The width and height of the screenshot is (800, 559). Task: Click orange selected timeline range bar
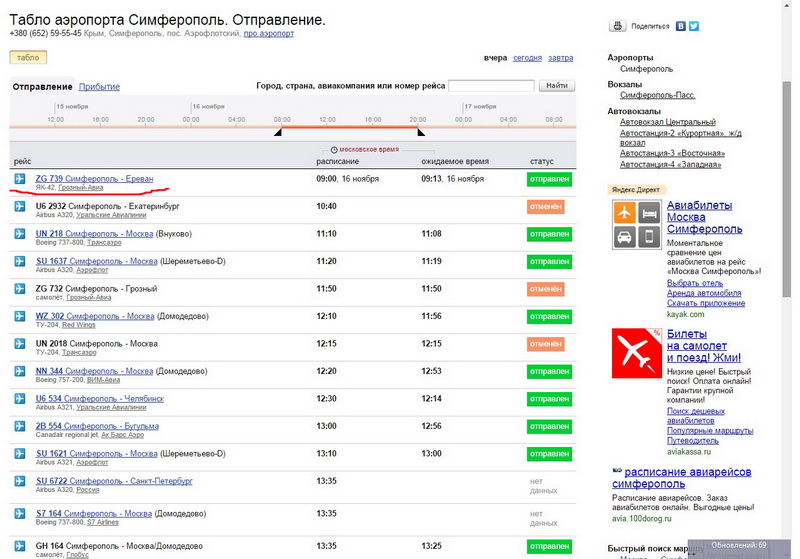point(349,126)
